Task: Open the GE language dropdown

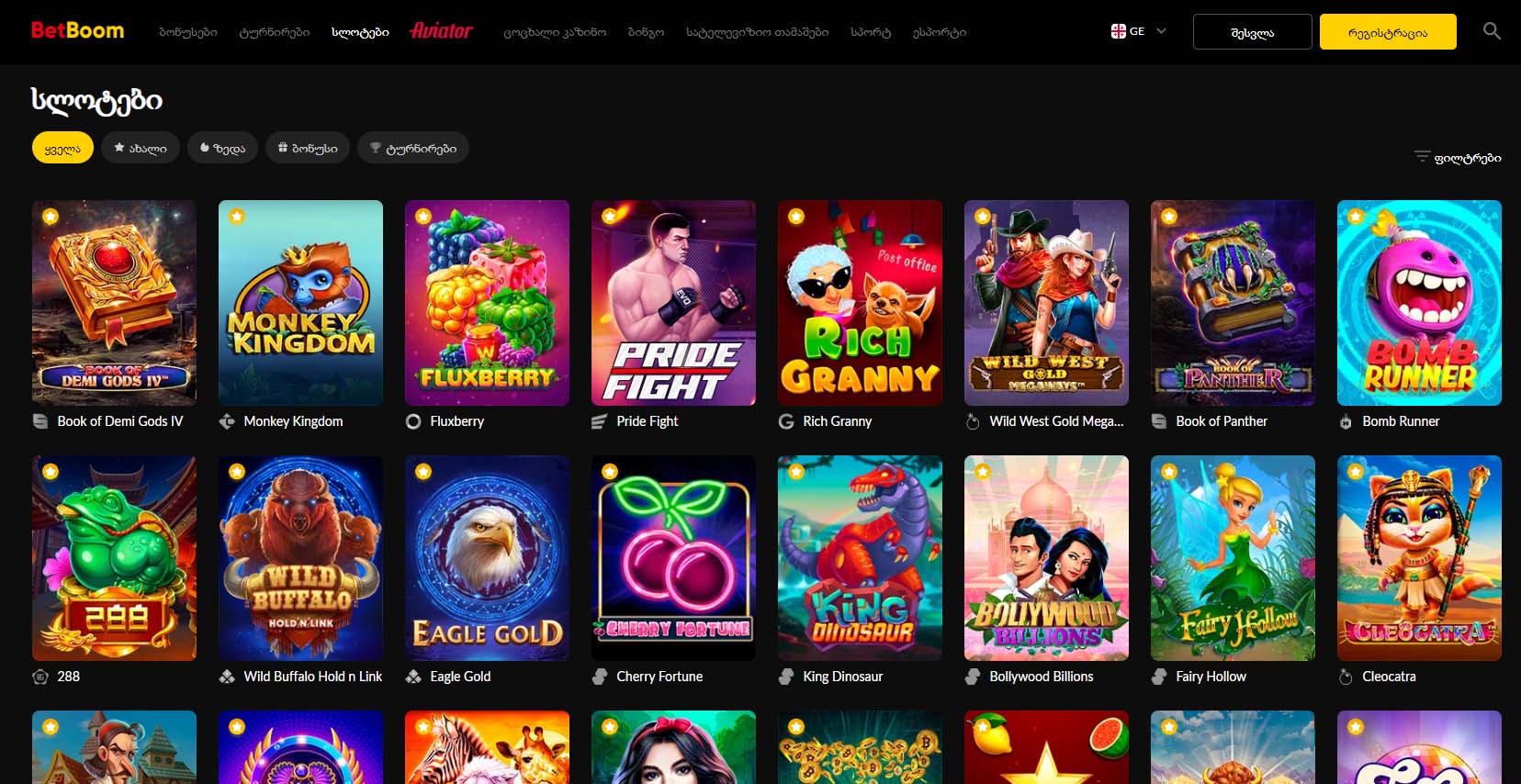Action: [1138, 31]
